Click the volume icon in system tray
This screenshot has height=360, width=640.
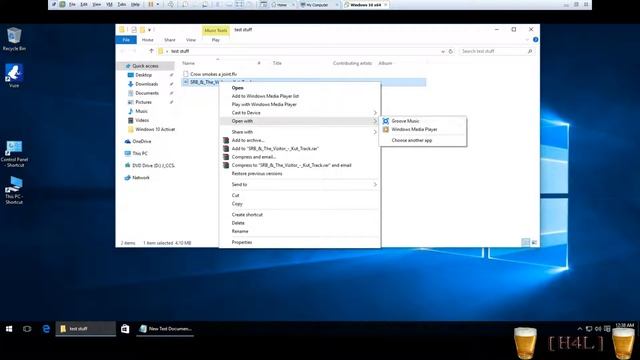click(598, 329)
